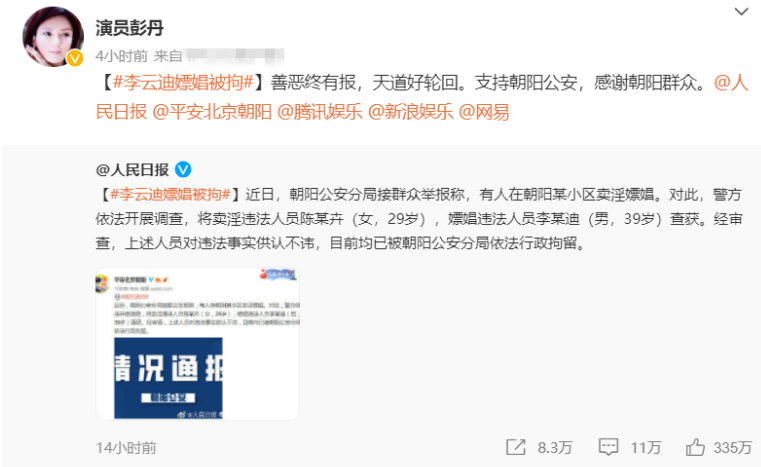Screen dimensions: 761x467
Task: Click the repost share icon
Action: tap(515, 447)
